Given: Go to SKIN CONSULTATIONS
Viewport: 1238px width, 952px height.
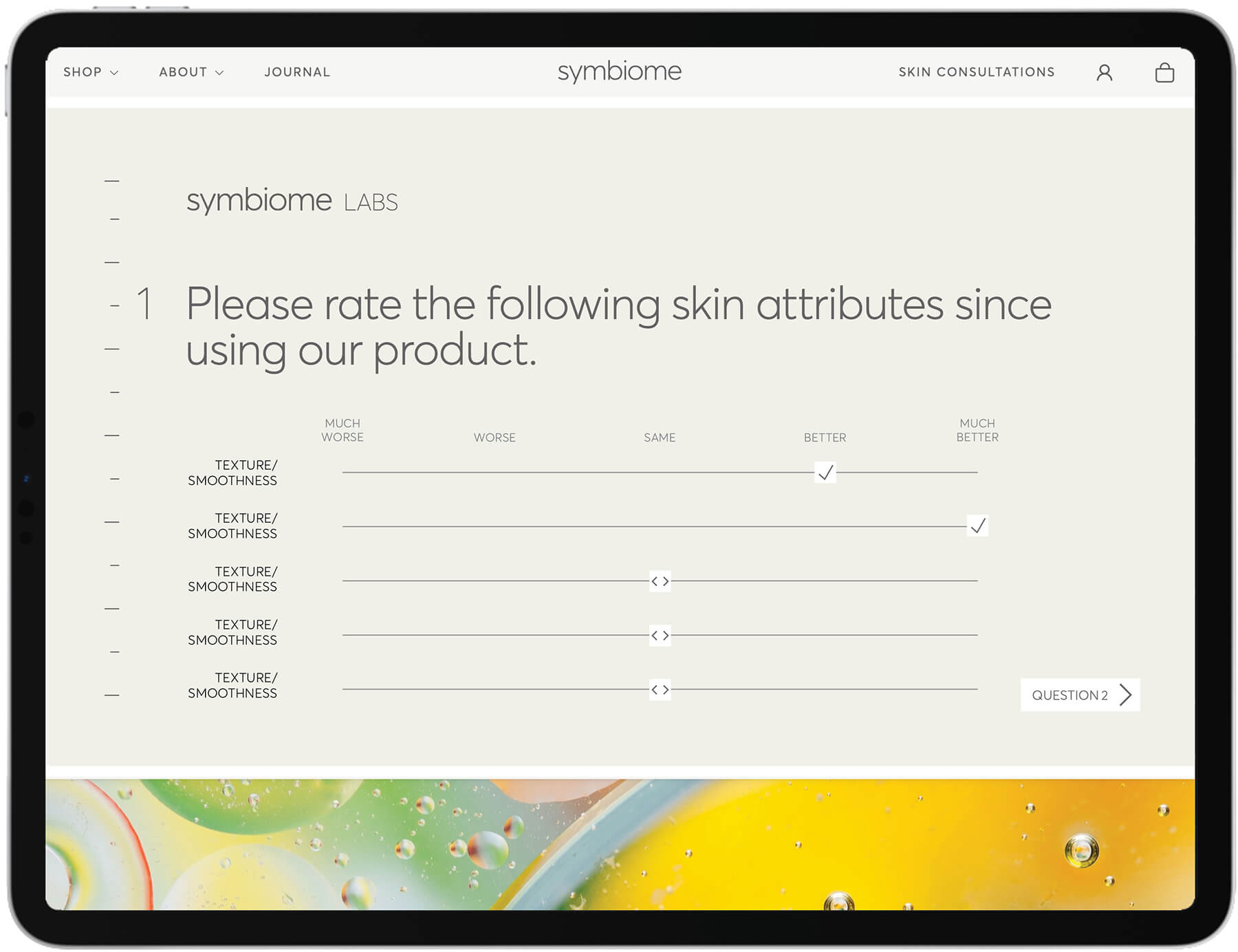Looking at the screenshot, I should tap(976, 72).
